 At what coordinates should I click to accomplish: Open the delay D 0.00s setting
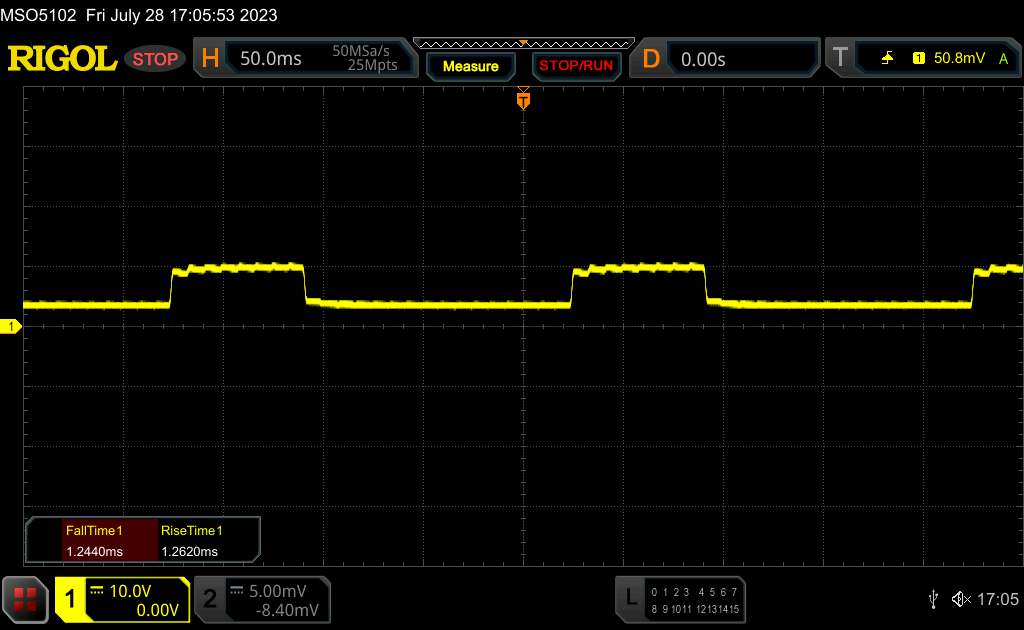725,59
